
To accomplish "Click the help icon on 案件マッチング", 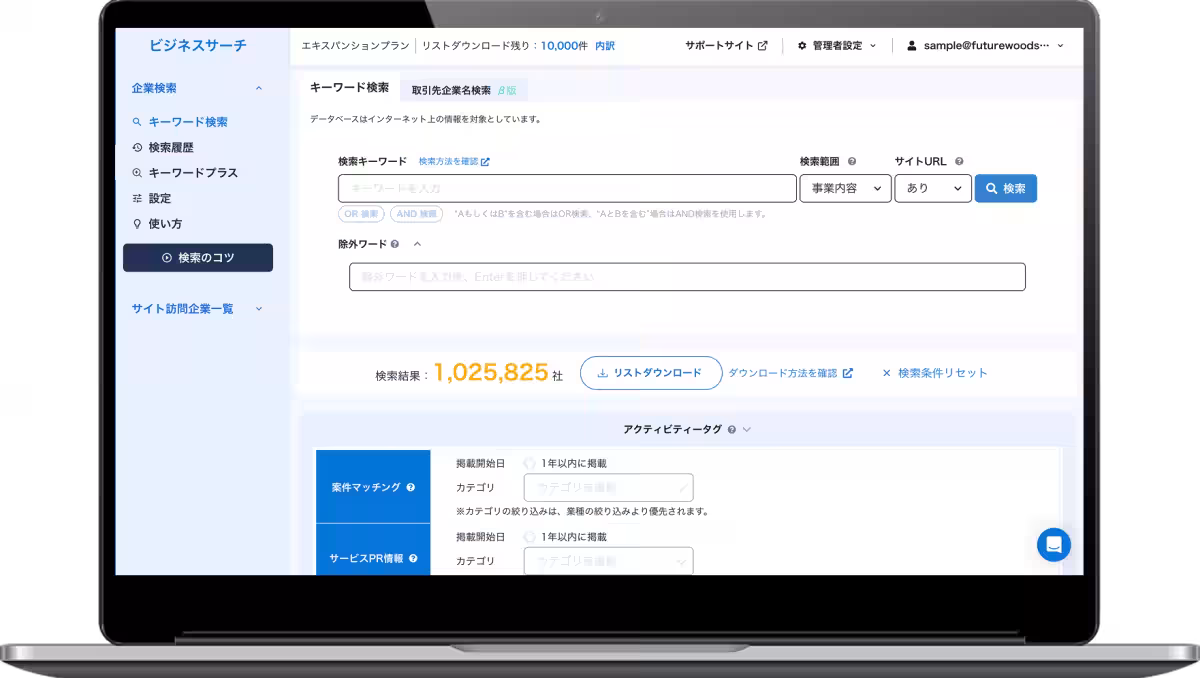I will tap(411, 488).
